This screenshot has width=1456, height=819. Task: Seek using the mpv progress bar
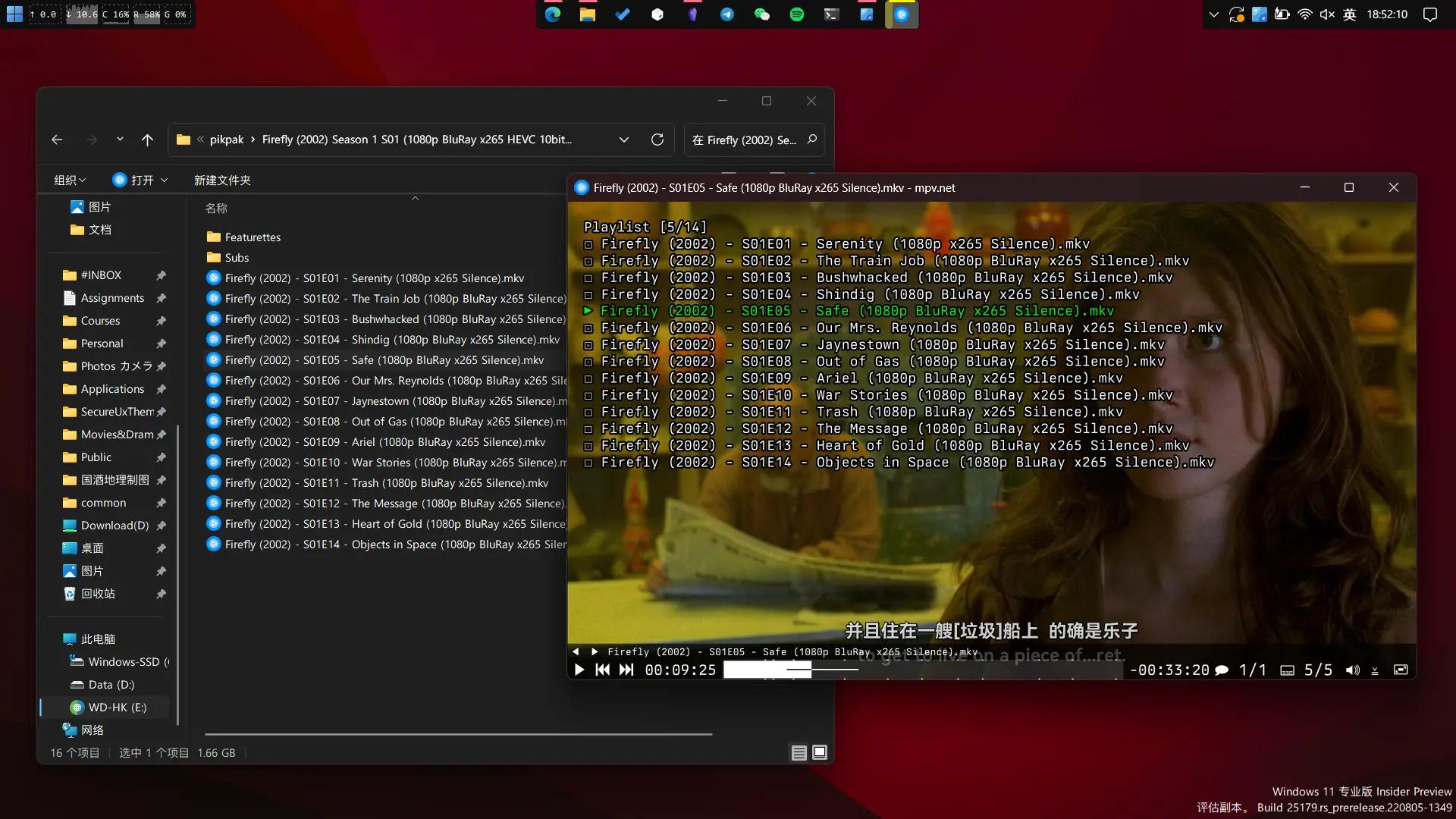click(x=923, y=670)
